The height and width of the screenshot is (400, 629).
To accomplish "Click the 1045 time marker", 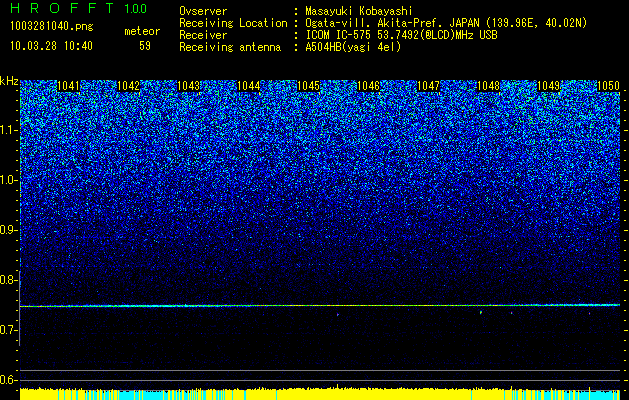I will [x=308, y=86].
